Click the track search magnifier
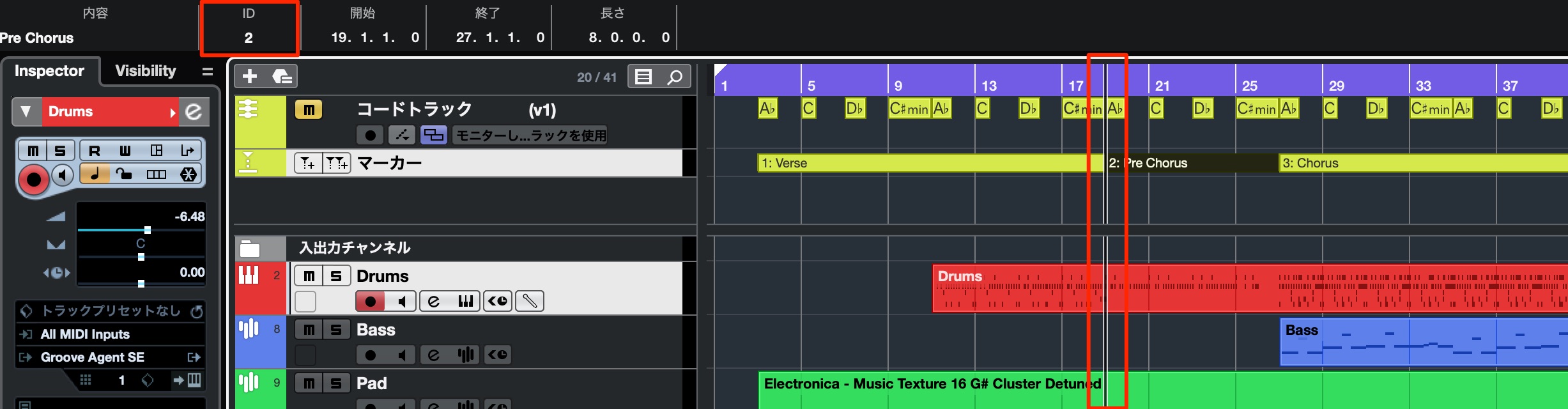Viewport: 1568px width, 409px height. click(675, 77)
